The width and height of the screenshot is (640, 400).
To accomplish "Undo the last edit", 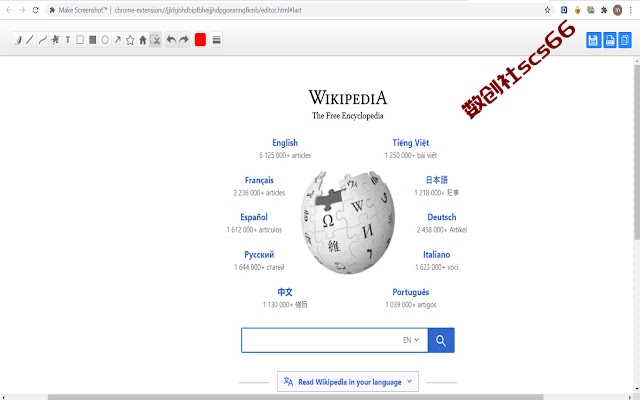I will tap(171, 40).
